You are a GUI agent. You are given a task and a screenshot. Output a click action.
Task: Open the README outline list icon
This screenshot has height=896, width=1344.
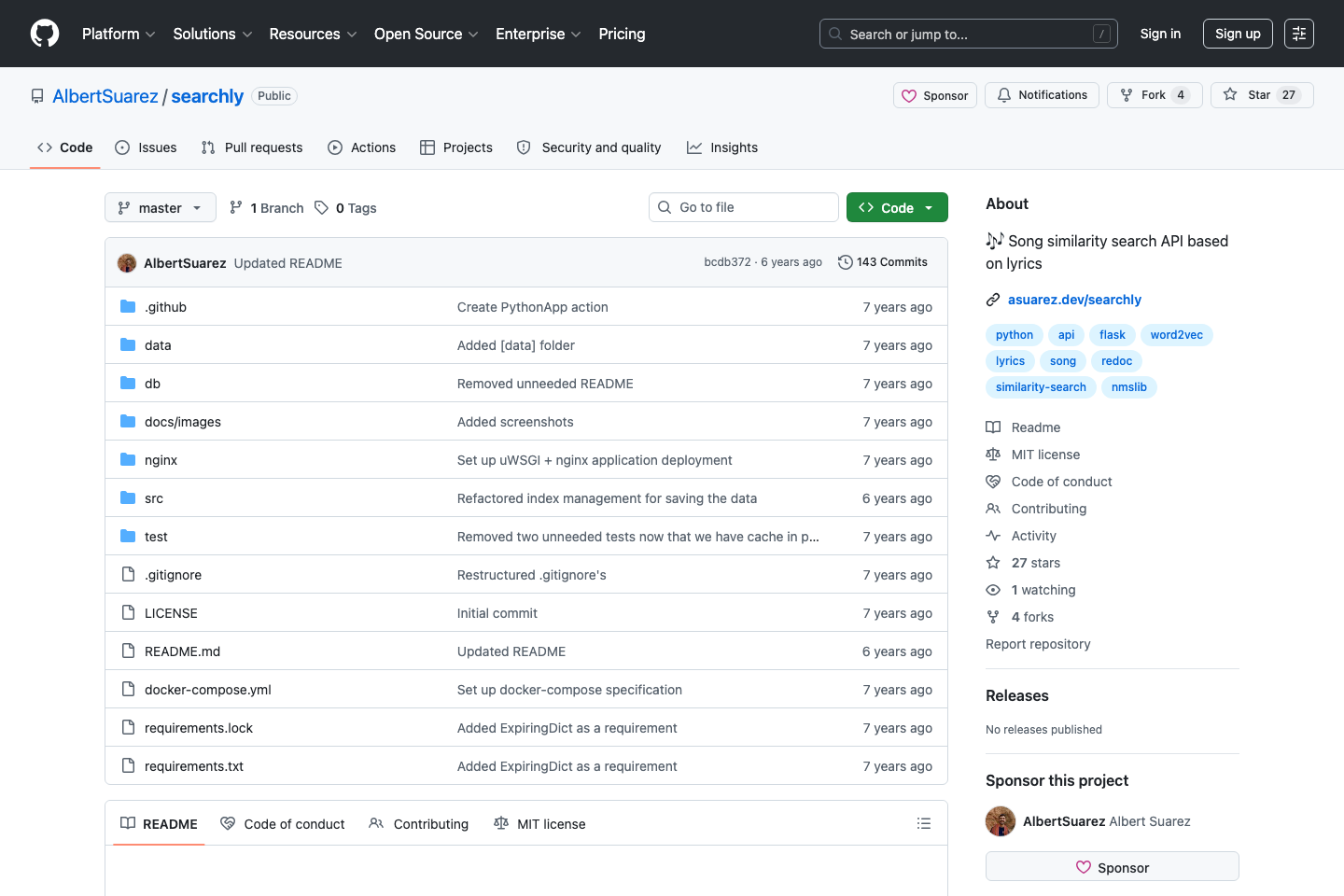click(923, 822)
